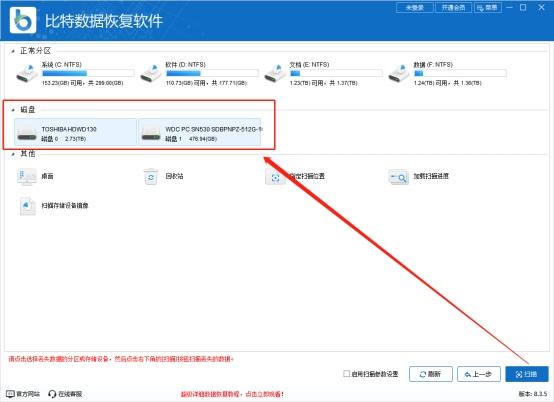Click the WDC PC SN530 disk name
554x402 pixels.
click(x=214, y=129)
